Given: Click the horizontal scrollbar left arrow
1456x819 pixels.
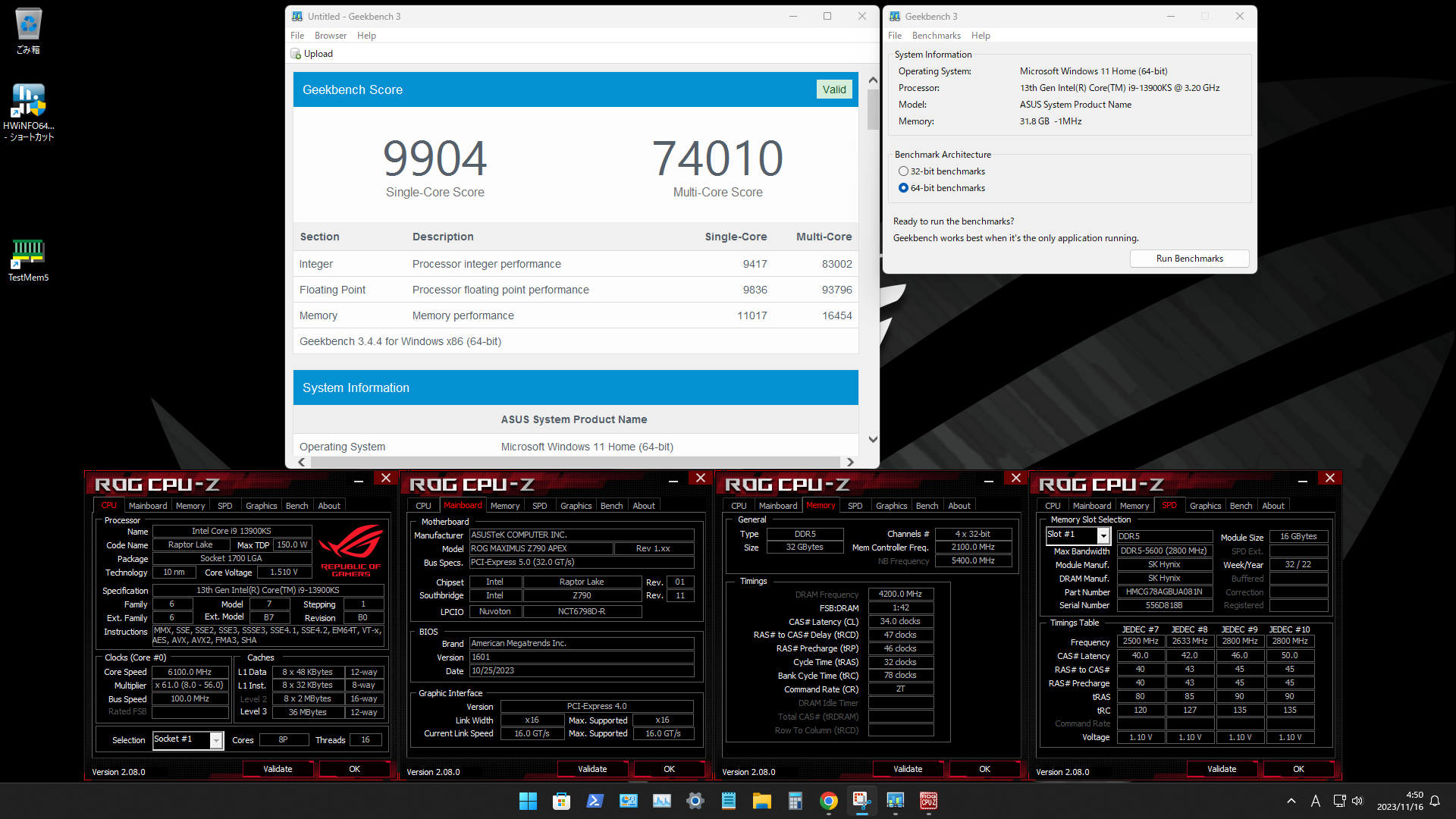Looking at the screenshot, I should point(302,462).
